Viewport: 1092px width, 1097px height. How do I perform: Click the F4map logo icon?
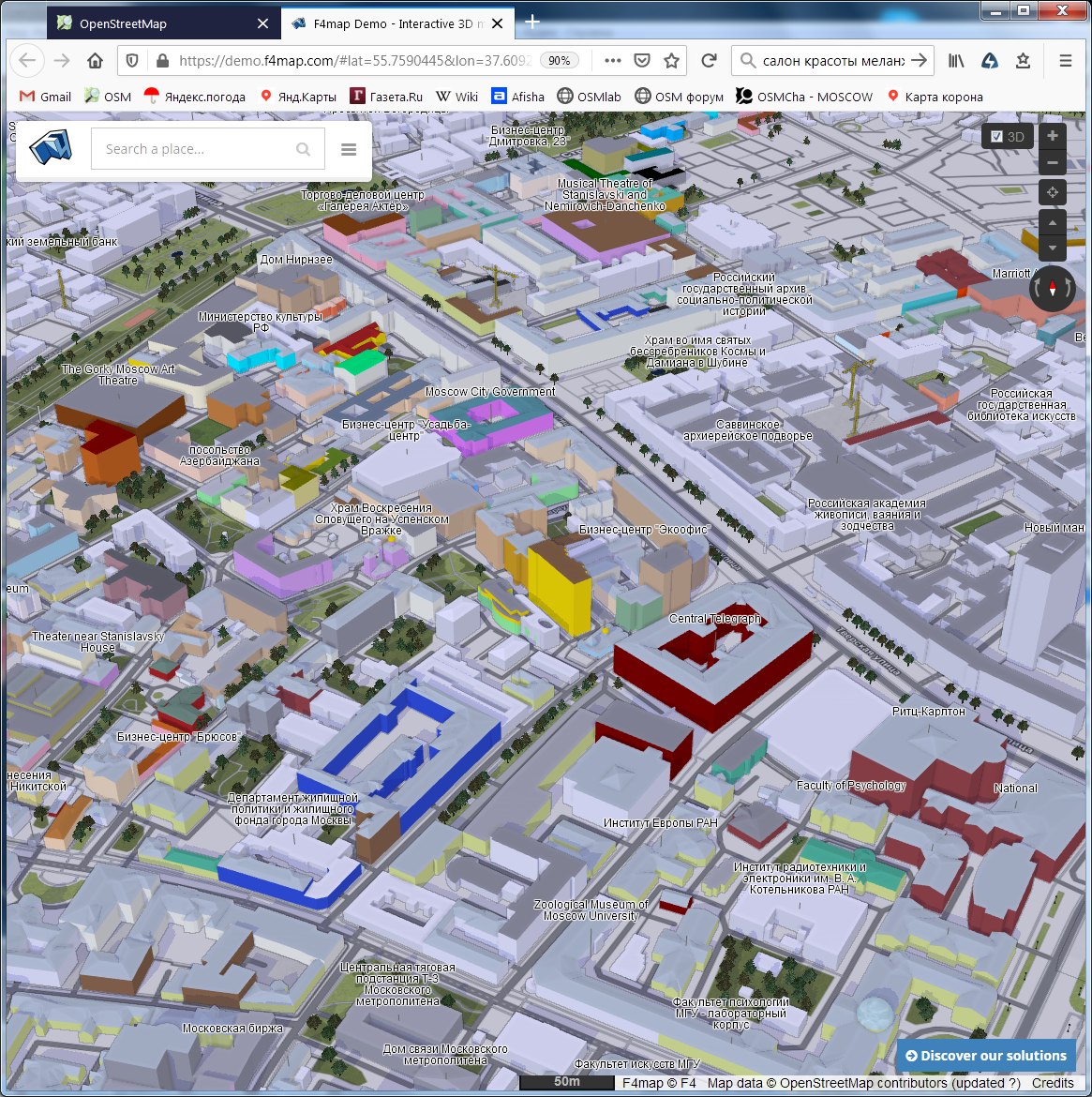click(x=51, y=147)
